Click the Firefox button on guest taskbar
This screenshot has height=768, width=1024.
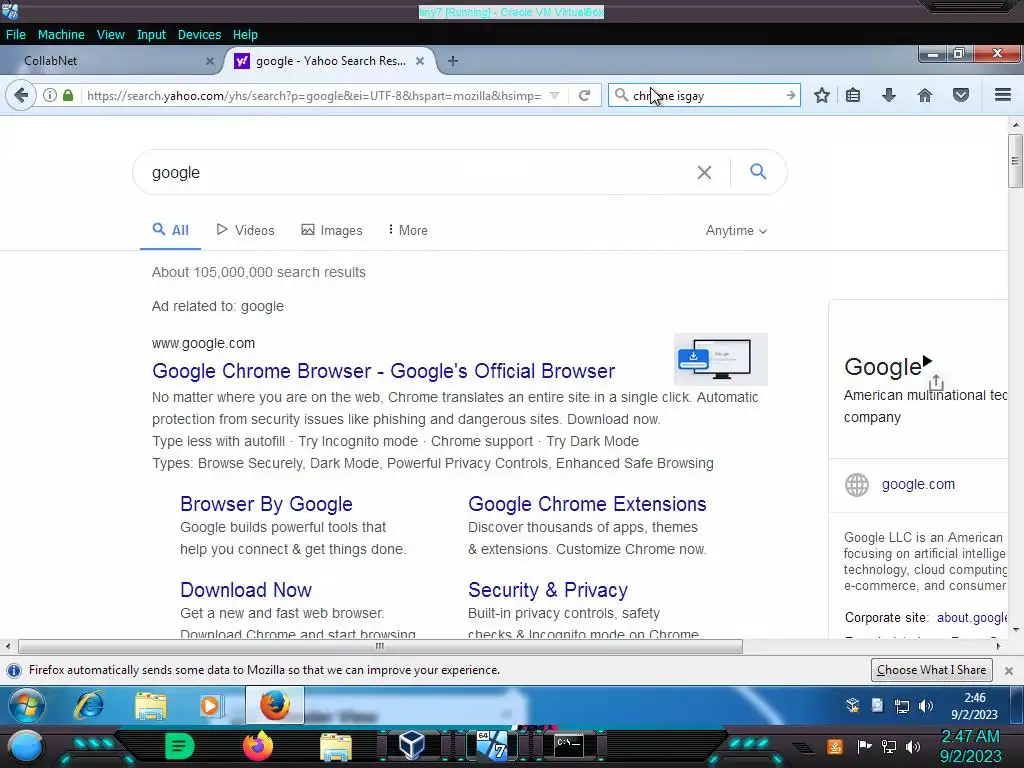[x=275, y=705]
